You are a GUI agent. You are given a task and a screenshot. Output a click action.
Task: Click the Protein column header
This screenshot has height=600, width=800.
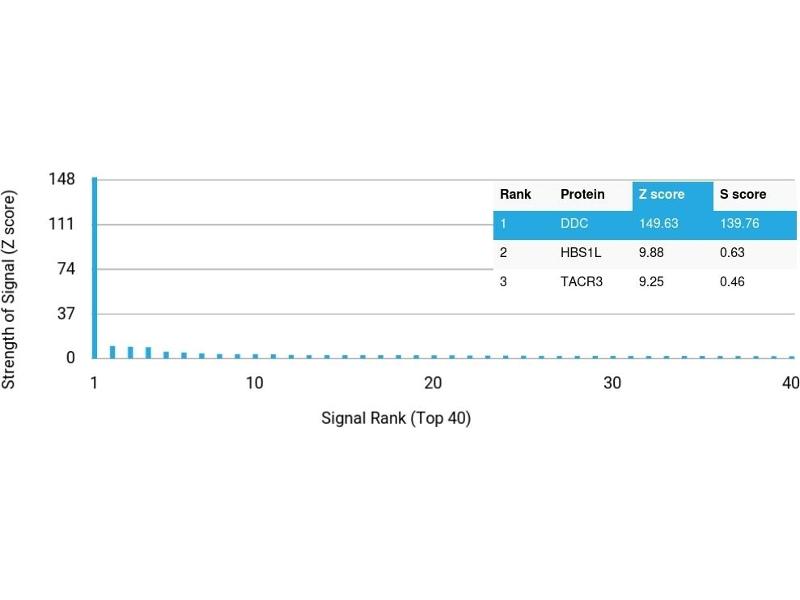click(x=582, y=194)
